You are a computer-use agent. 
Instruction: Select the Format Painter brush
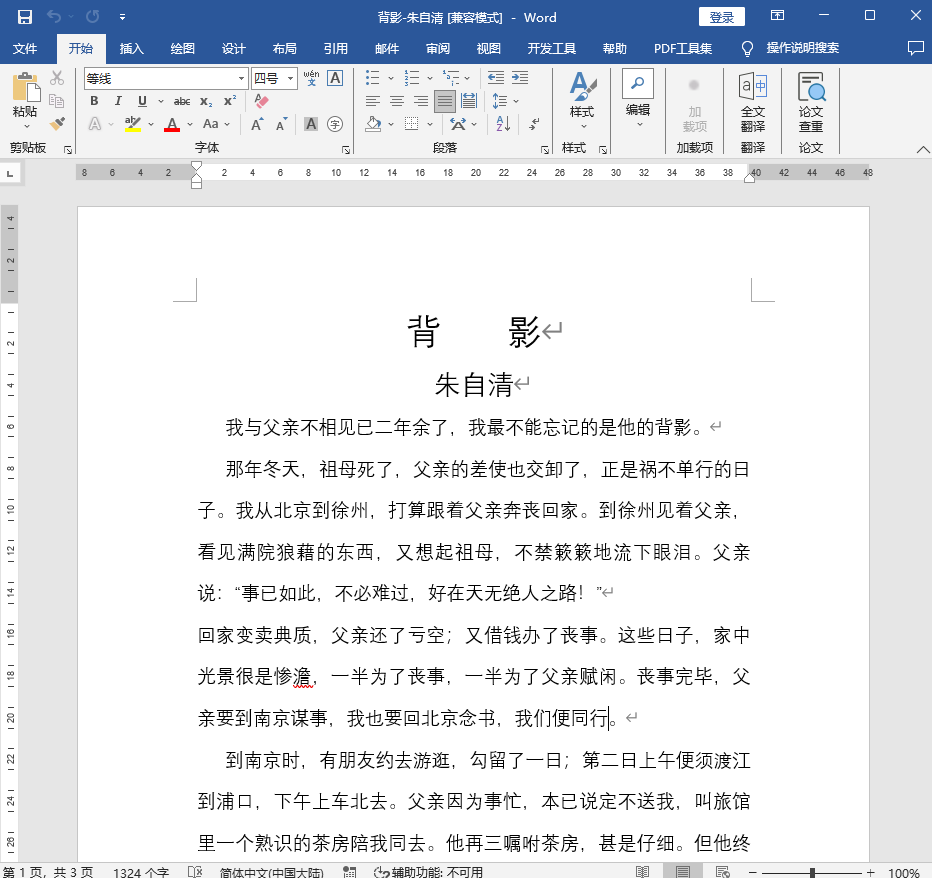(x=57, y=124)
